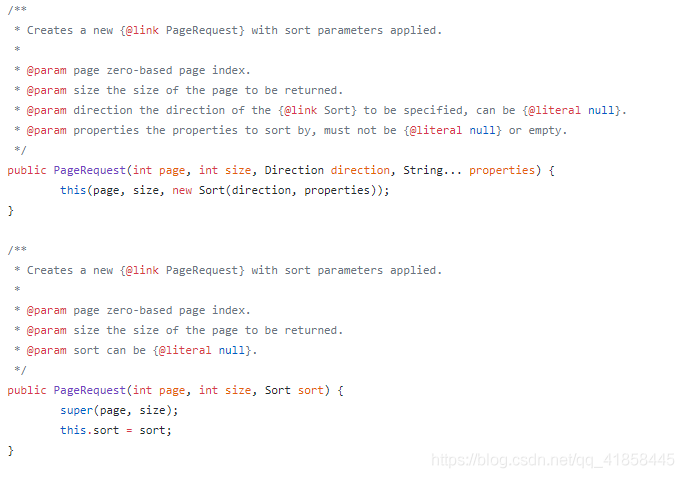Click the Direction direction parameter
Screen dimensions: 684x478
pyautogui.click(x=329, y=170)
